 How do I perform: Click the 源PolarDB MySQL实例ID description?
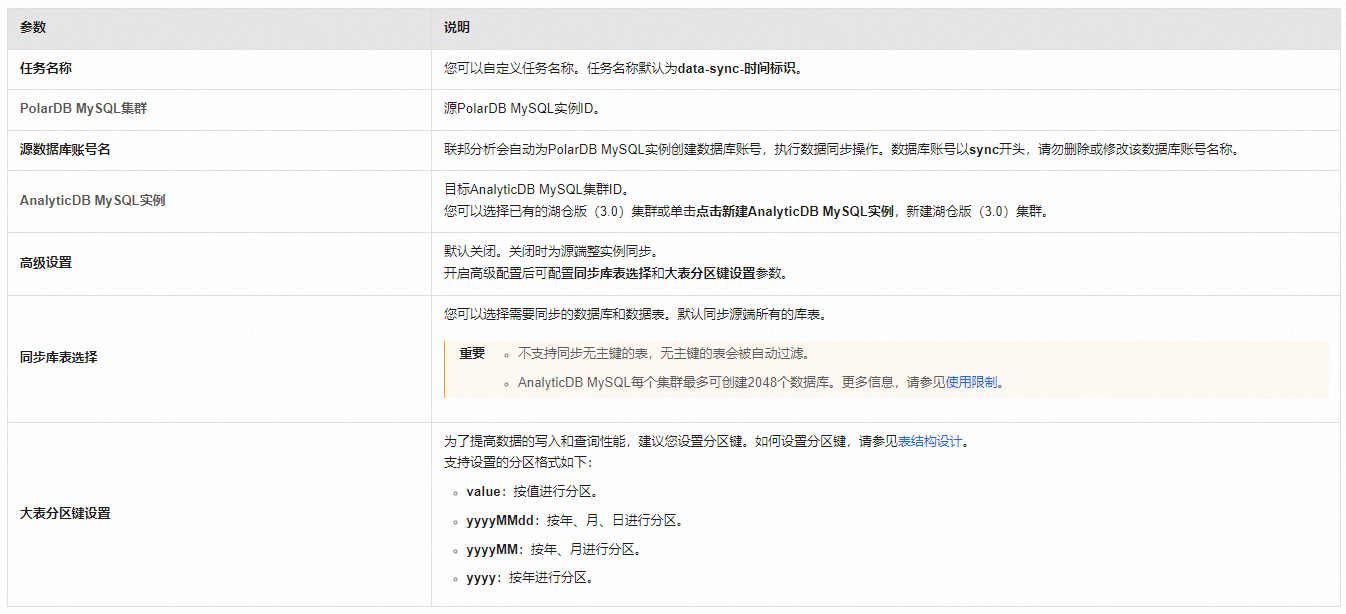[521, 108]
